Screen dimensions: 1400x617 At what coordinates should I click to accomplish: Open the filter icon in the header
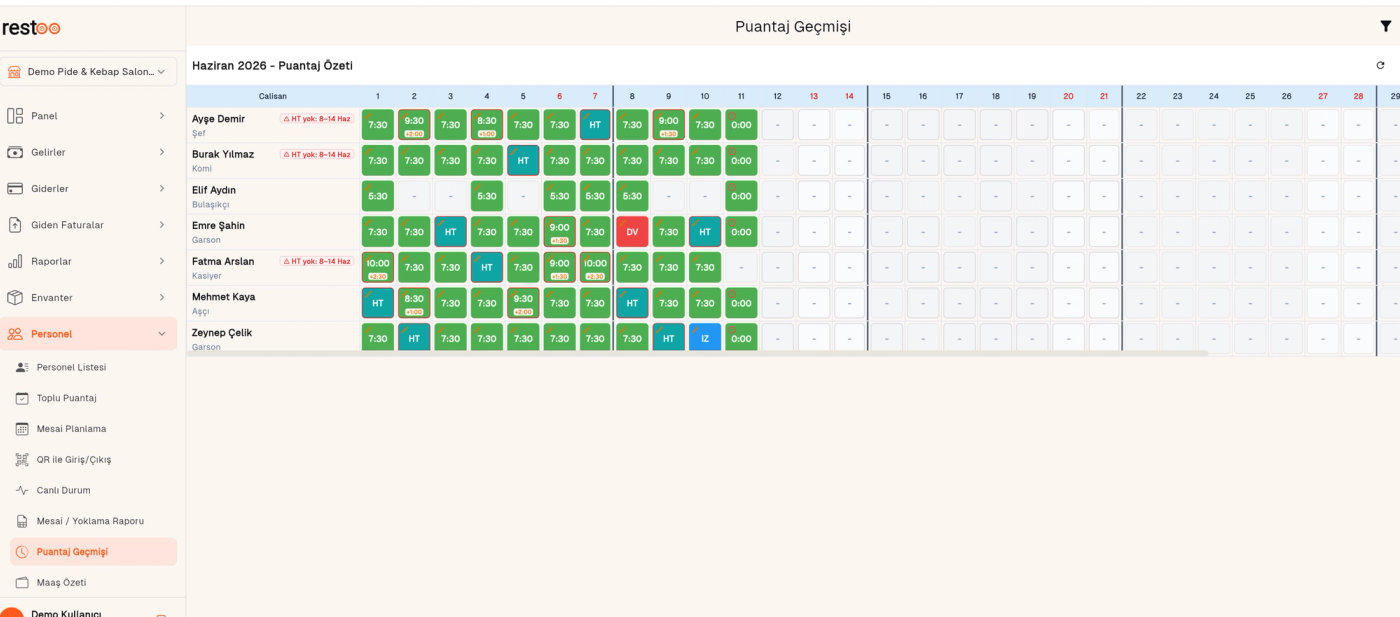coord(1385,27)
